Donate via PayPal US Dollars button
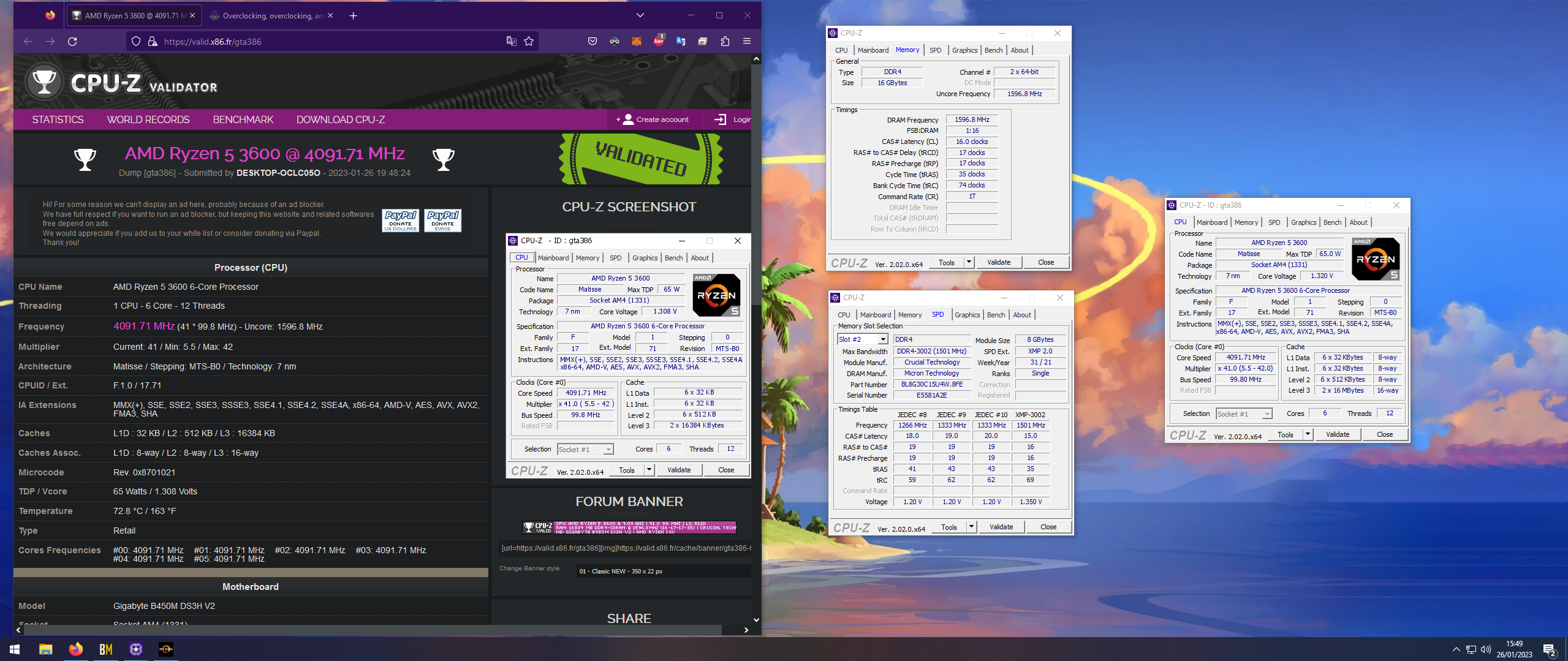 (x=401, y=221)
